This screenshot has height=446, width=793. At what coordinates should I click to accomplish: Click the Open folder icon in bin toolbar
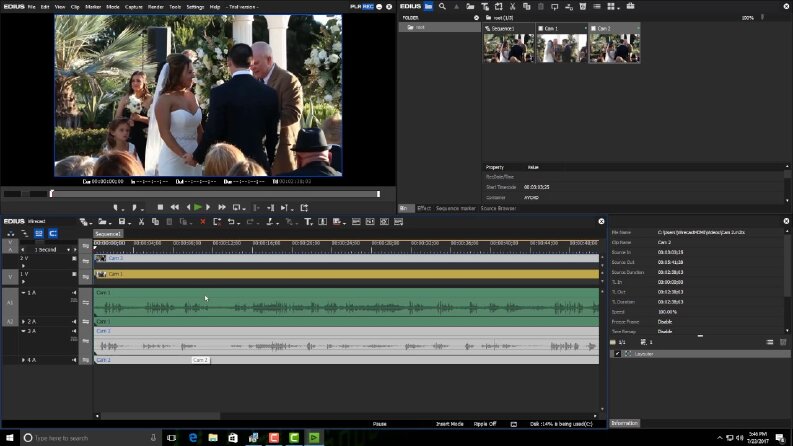470,6
